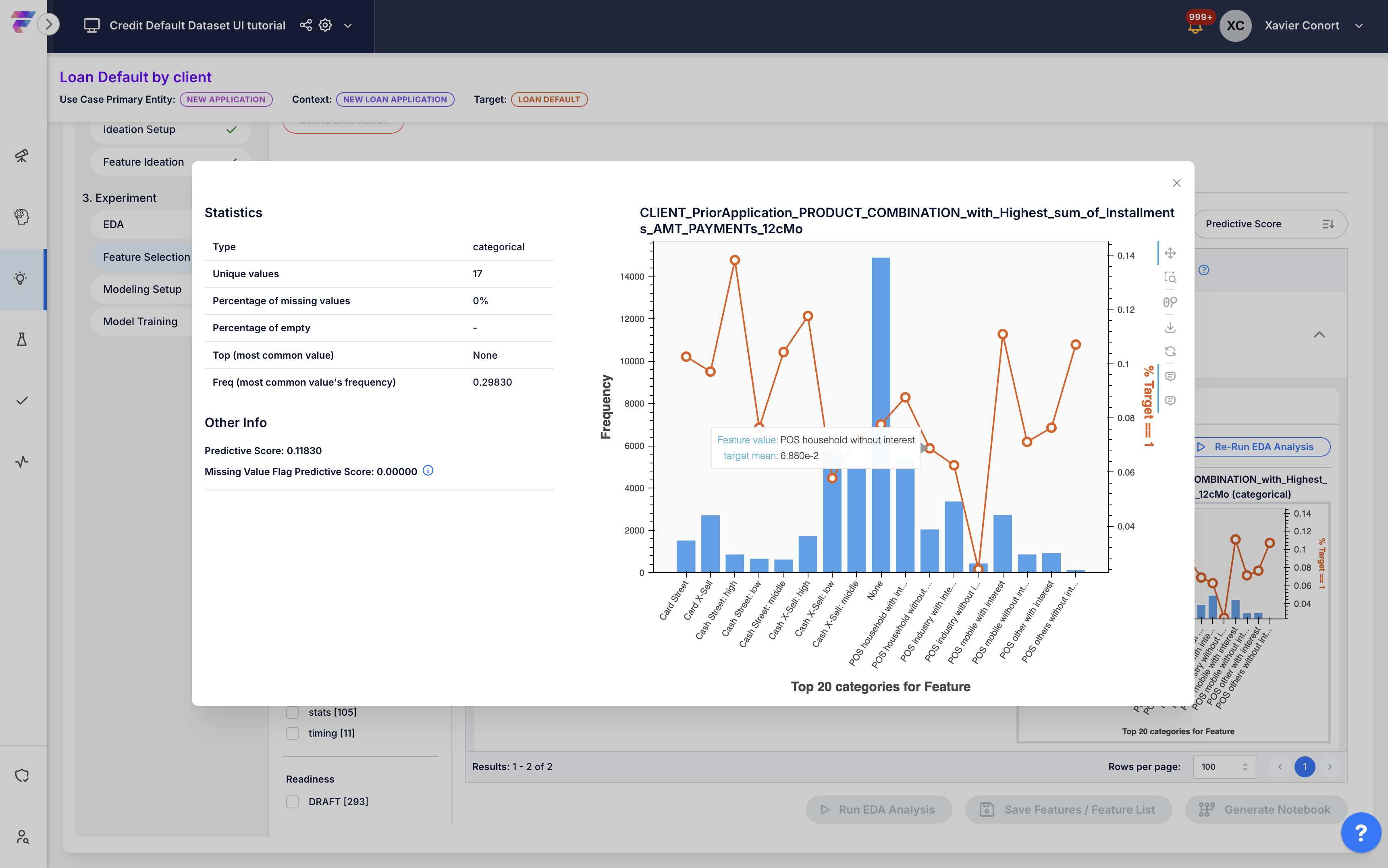1388x868 pixels.
Task: Enable the DRAFT [293] readiness filter
Action: point(293,802)
